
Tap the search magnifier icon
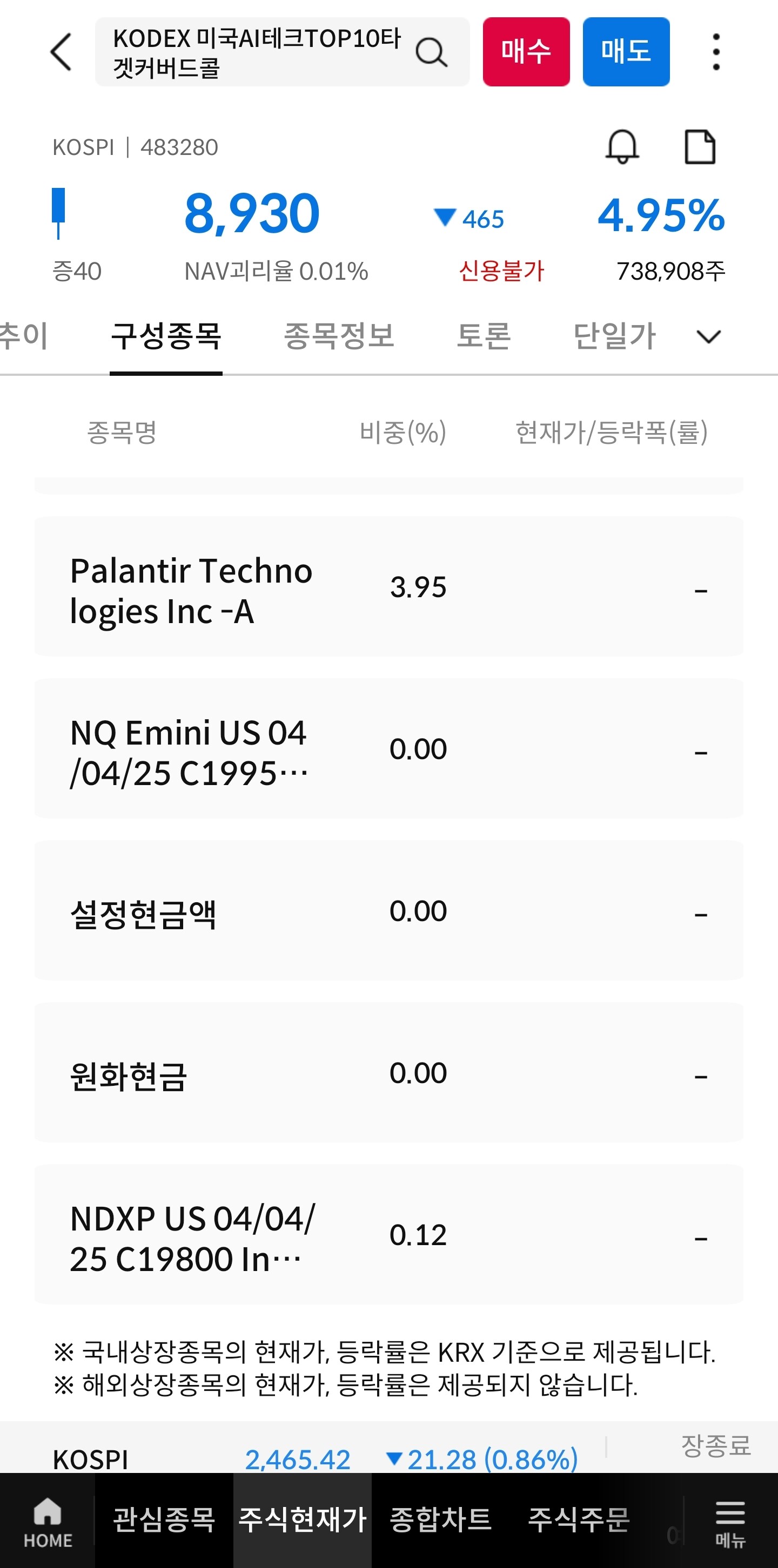pos(431,52)
